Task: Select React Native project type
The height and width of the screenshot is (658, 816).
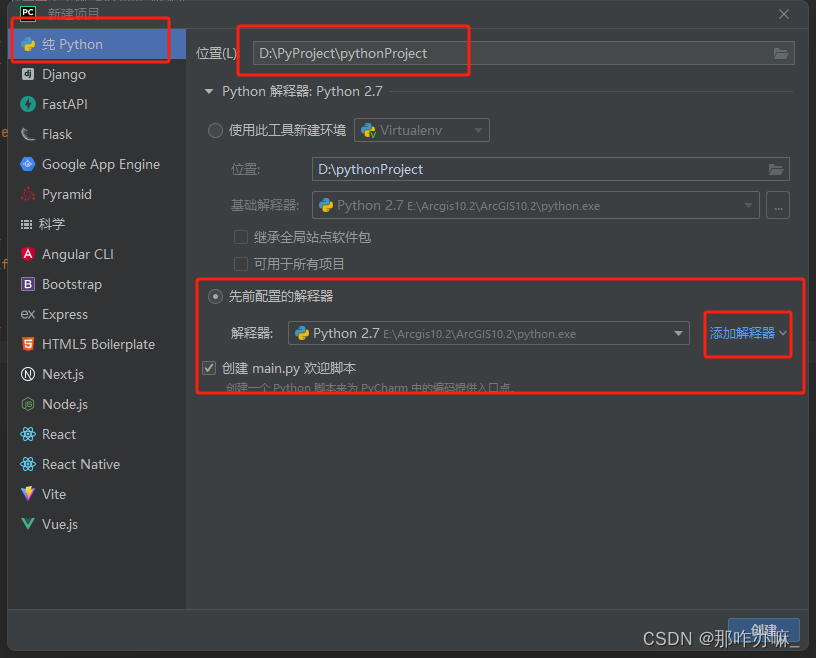Action: (97, 464)
